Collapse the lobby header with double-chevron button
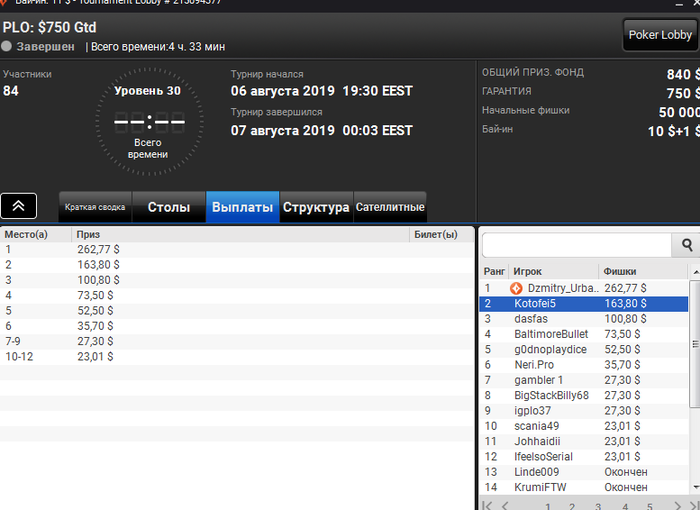Image resolution: width=700 pixels, height=510 pixels. 18,206
